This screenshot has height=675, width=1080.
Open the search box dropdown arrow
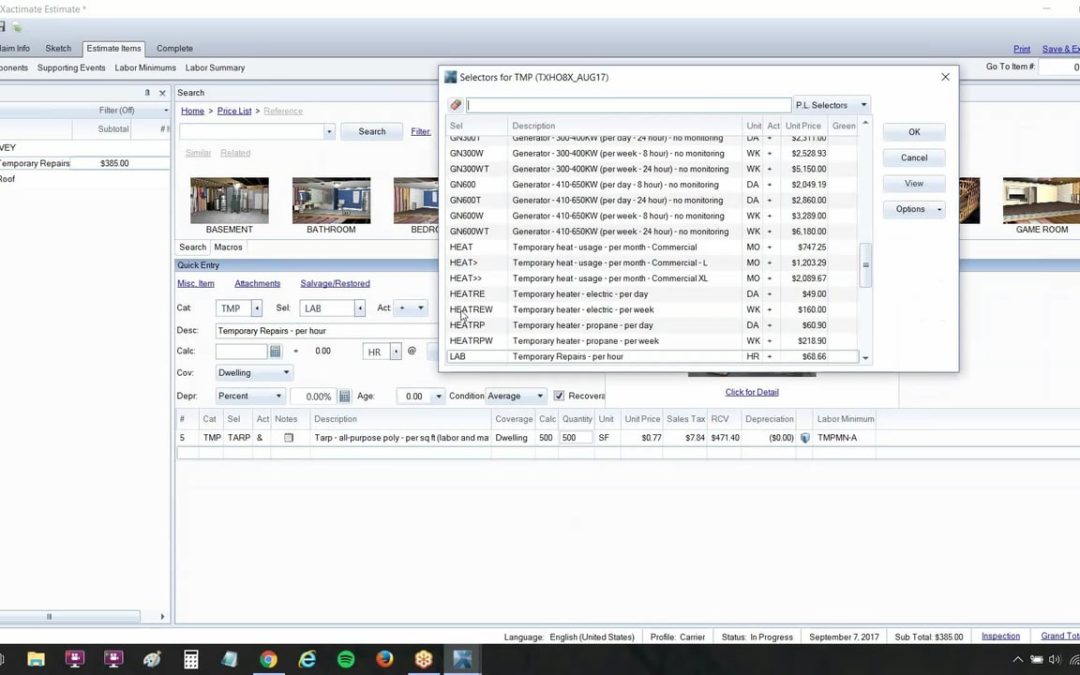pos(329,132)
